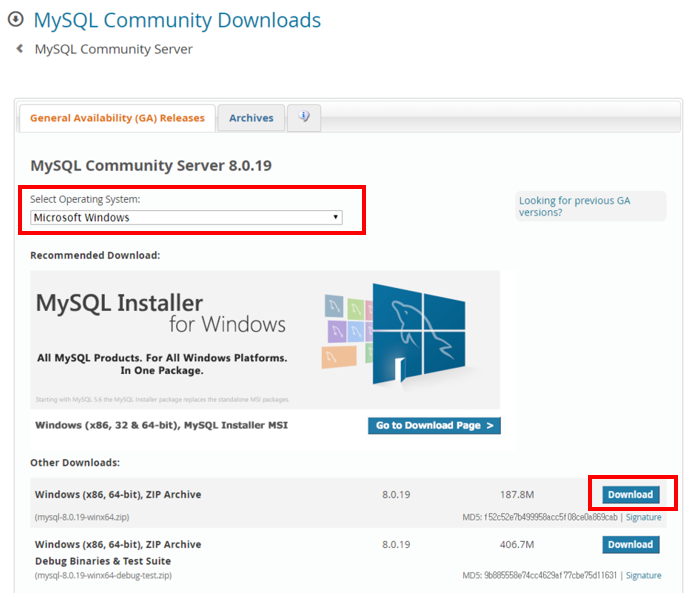
Task: Click the back chevron before MySQL Community Server
Action: [19, 49]
